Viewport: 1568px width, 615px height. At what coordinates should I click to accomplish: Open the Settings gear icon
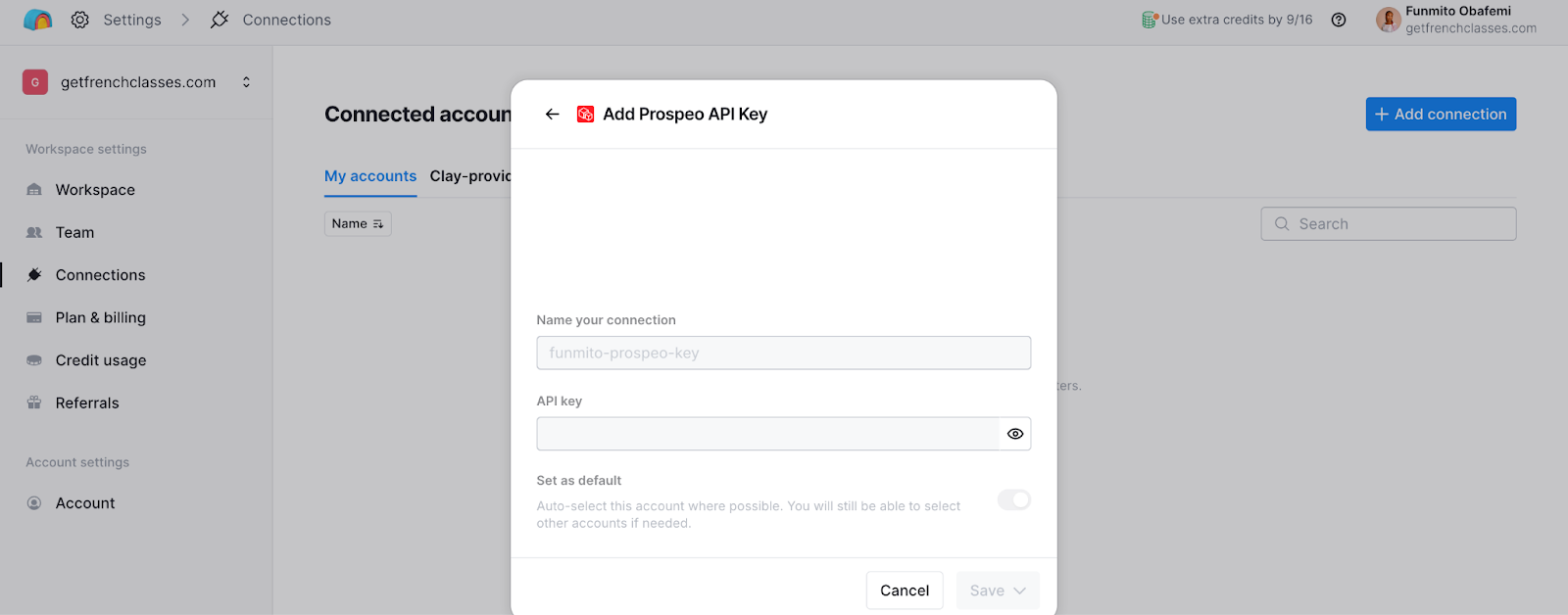point(80,20)
